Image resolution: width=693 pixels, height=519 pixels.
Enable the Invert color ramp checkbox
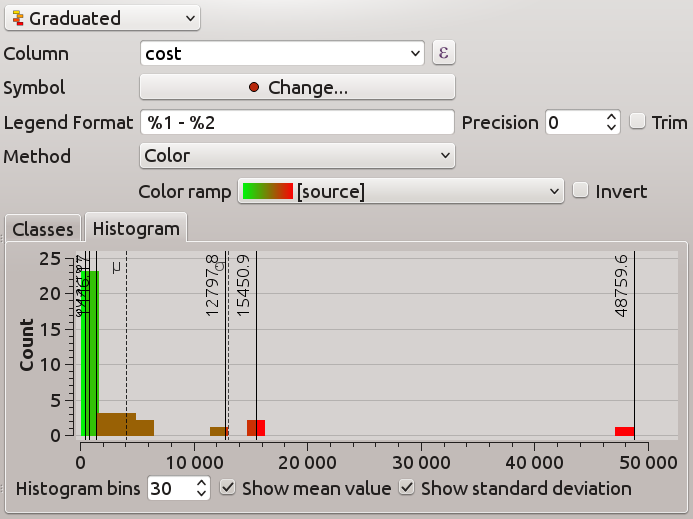[581, 191]
